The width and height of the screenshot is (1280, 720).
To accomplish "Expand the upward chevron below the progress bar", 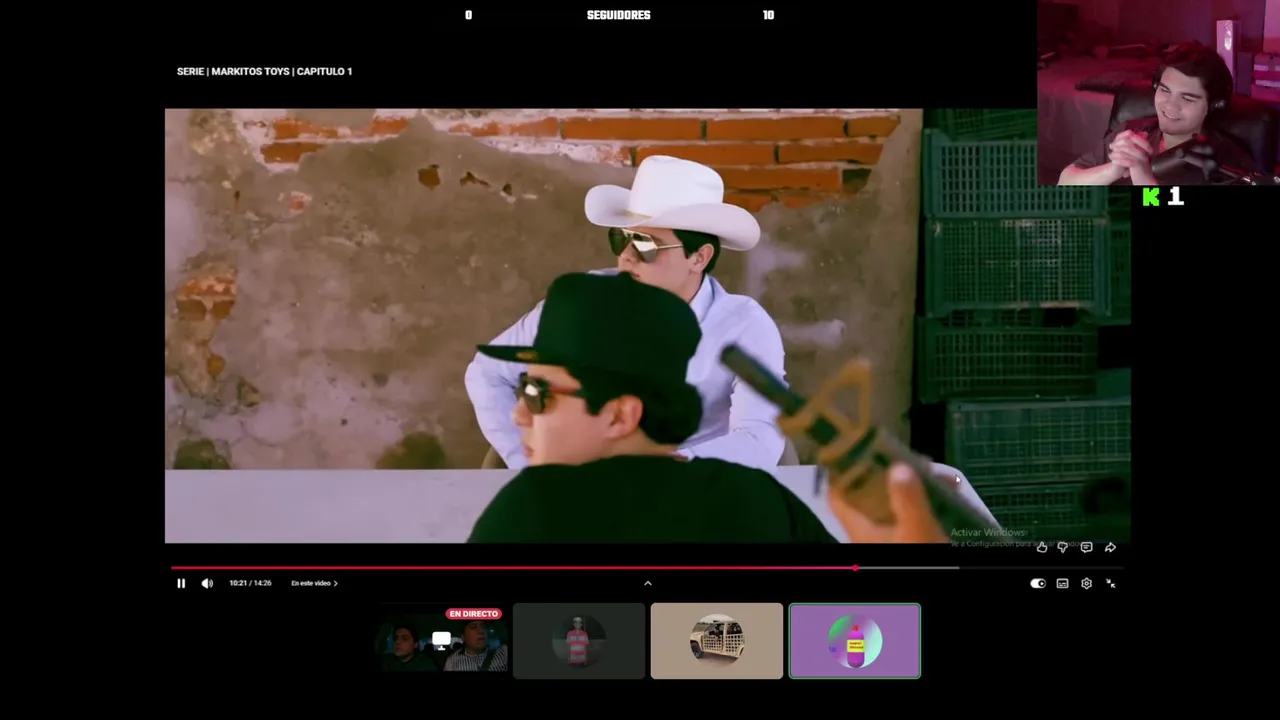I will pyautogui.click(x=647, y=583).
